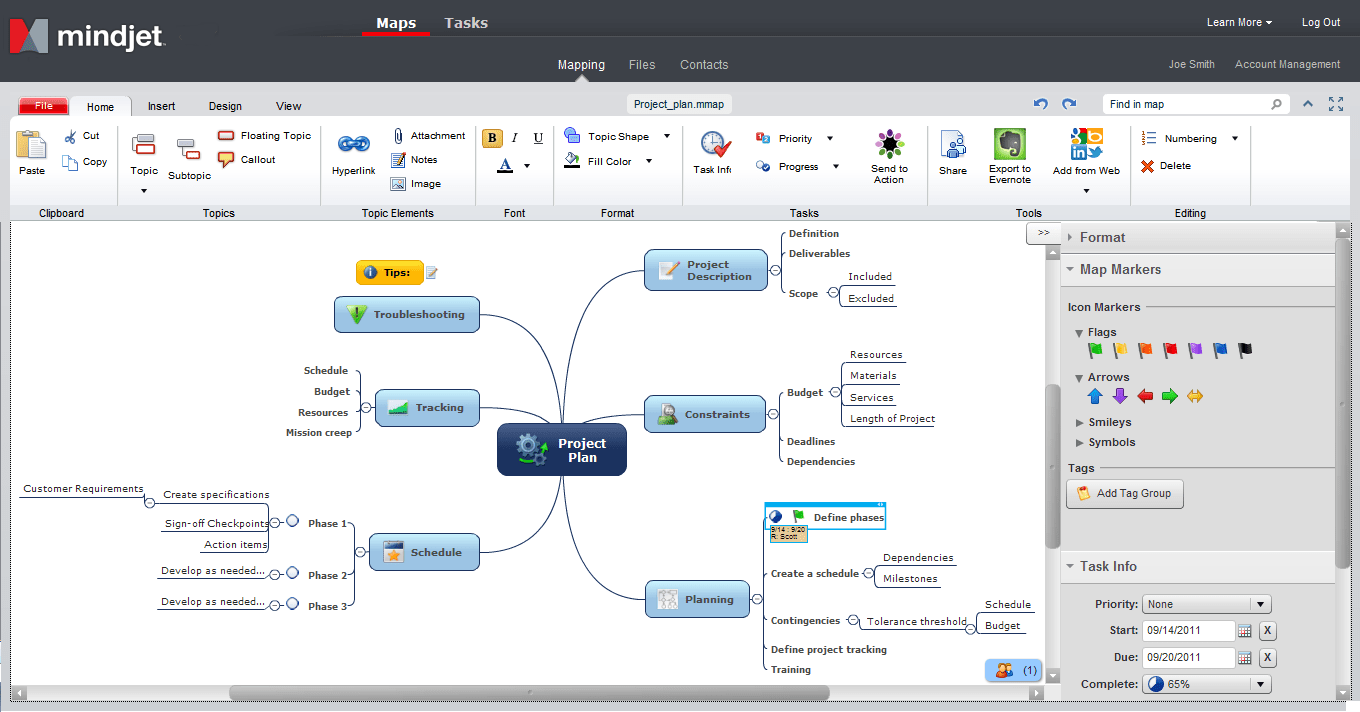The width and height of the screenshot is (1360, 712).
Task: Click the Undo arrow icon
Action: [x=1041, y=104]
